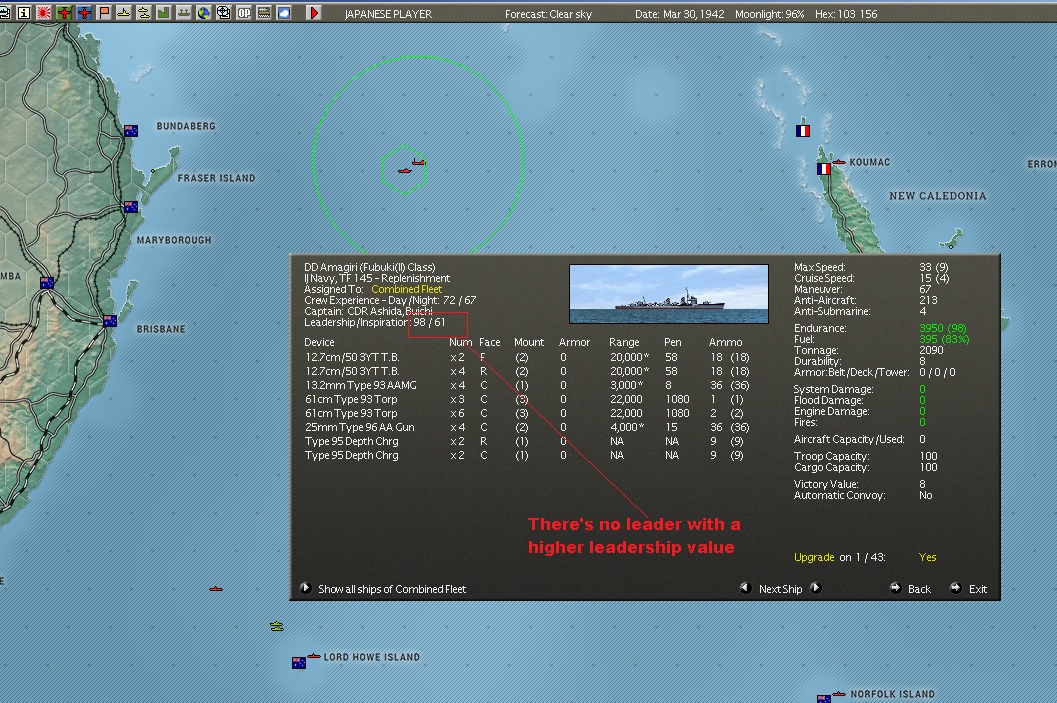Viewport: 1057px width, 703px height.
Task: Click the French flag at Koumac
Action: pos(824,169)
